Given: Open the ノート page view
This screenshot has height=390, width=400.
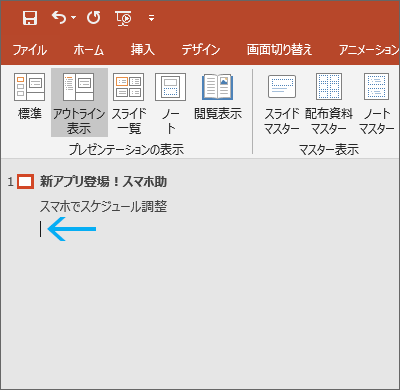Looking at the screenshot, I should (x=170, y=103).
